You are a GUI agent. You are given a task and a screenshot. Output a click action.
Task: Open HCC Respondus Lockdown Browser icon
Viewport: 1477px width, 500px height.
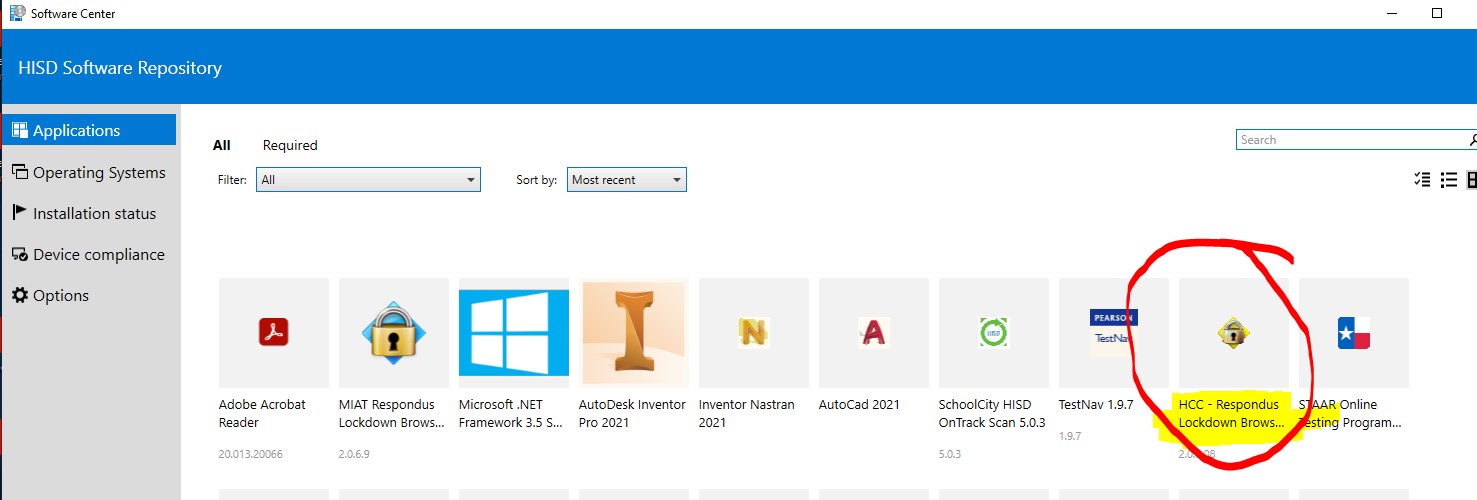click(1233, 332)
